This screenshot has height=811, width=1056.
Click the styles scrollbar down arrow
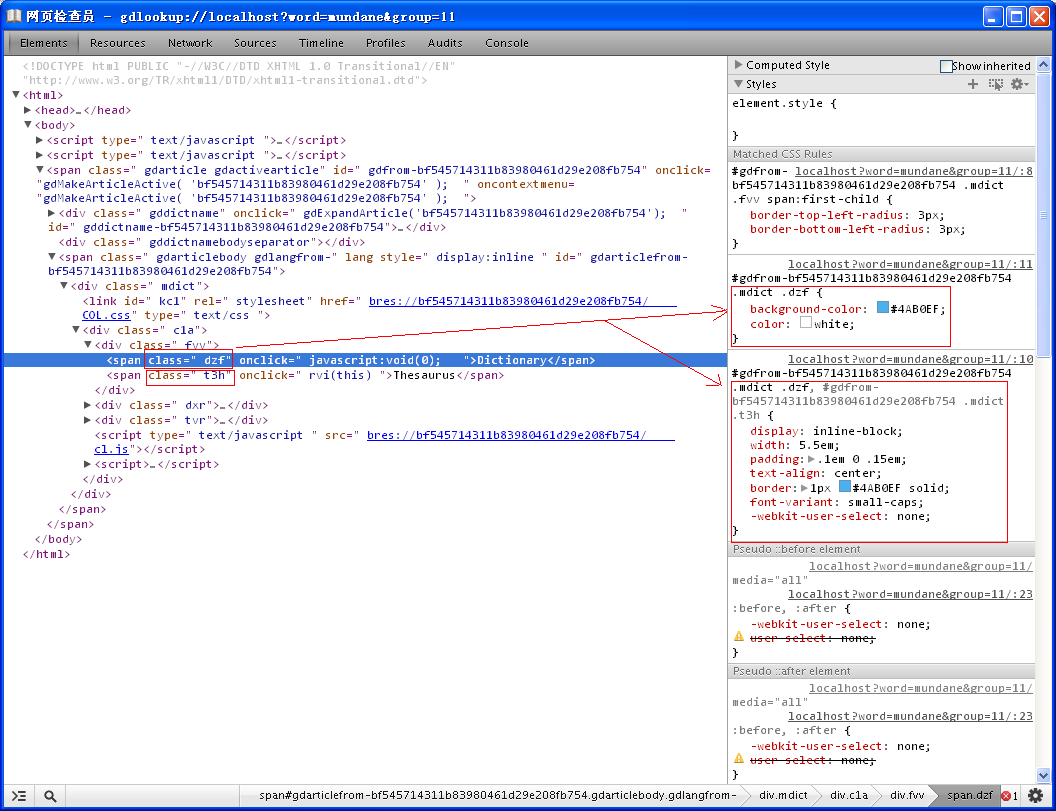1043,775
